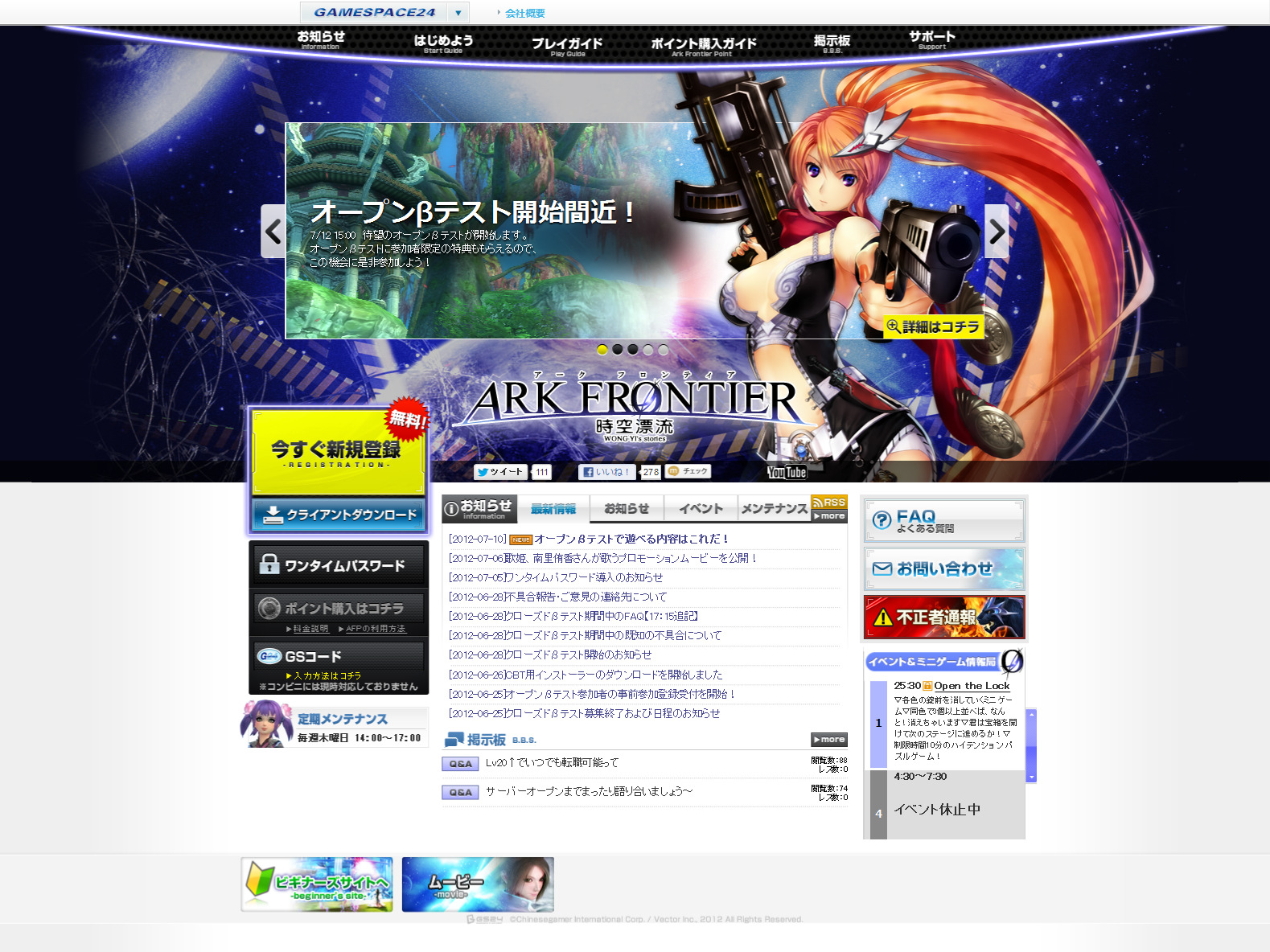Open the 定期メンテナンス banner
Image resolution: width=1270 pixels, height=952 pixels.
tap(335, 725)
